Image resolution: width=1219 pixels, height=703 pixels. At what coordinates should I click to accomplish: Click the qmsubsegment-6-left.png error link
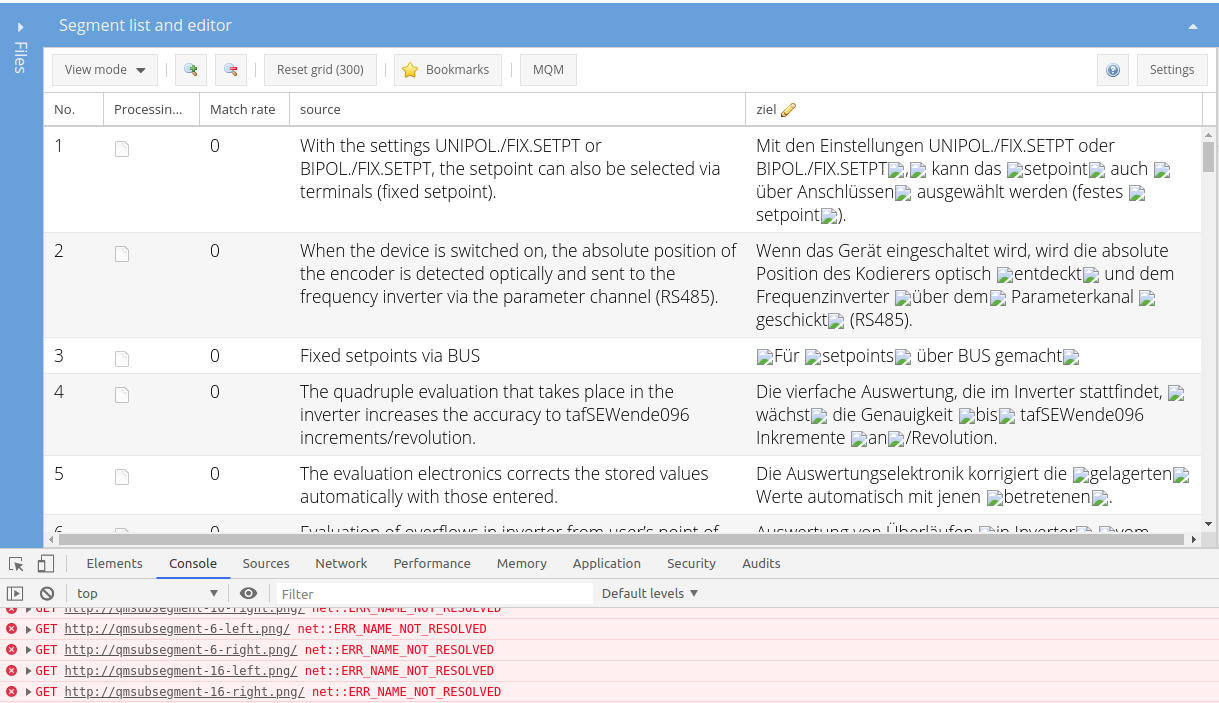[177, 629]
